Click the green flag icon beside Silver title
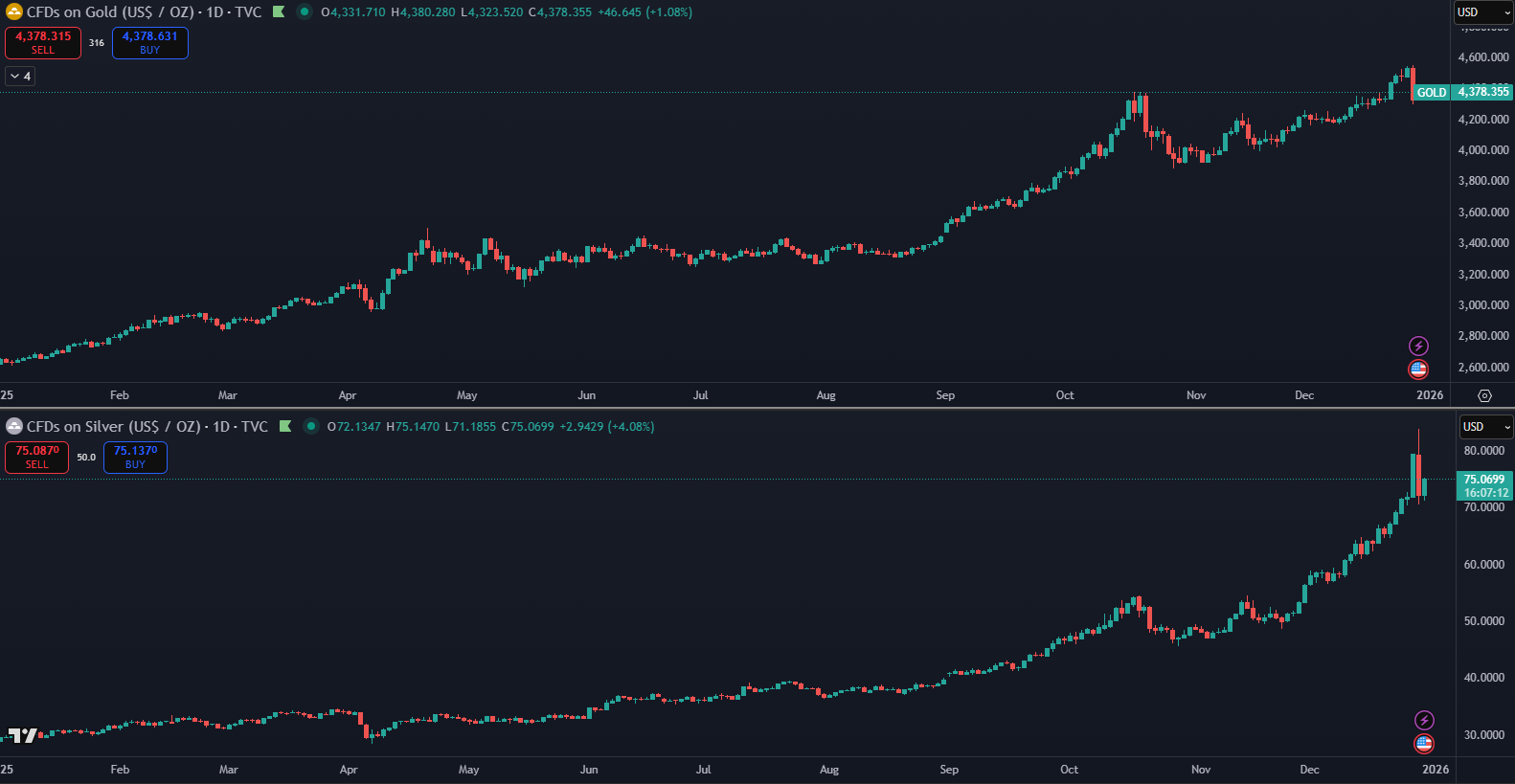Viewport: 1515px width, 784px height. point(285,427)
